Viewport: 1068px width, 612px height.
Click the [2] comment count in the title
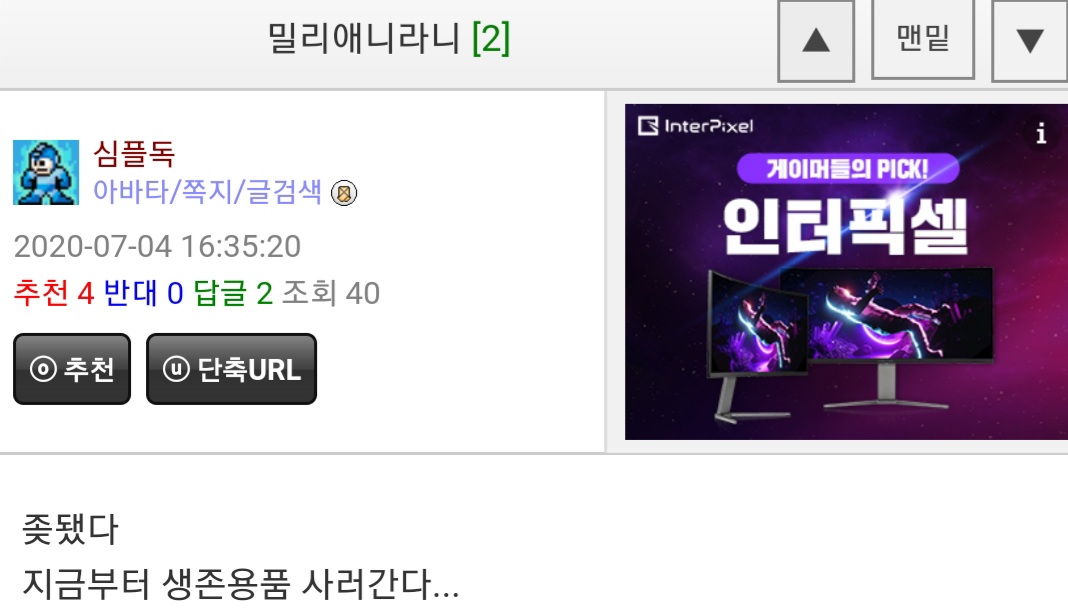click(491, 38)
